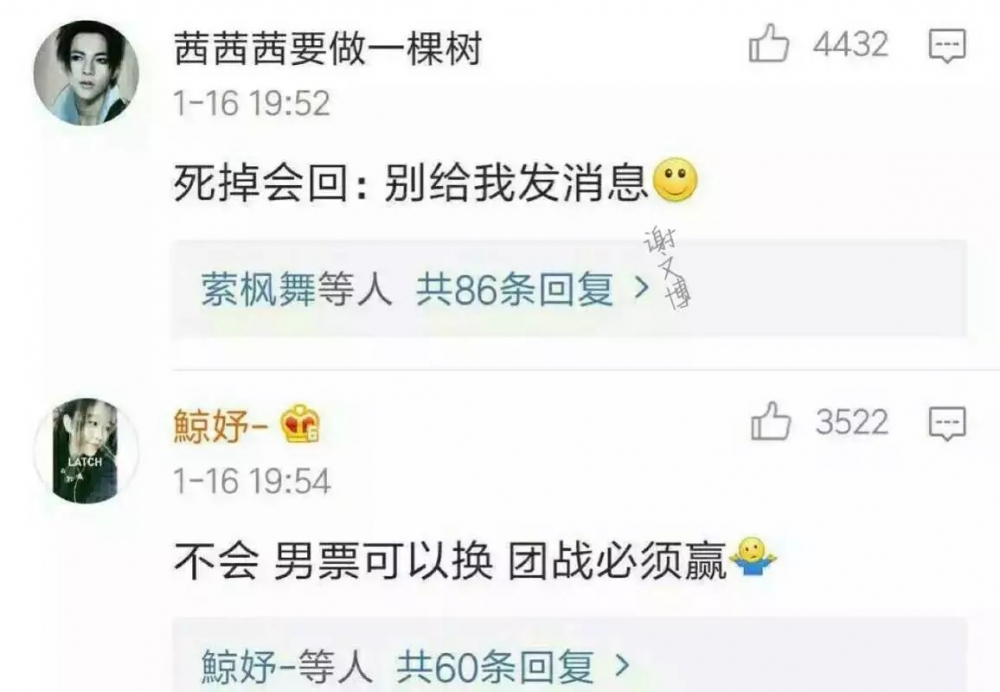Screen dimensions: 1000x692
Task: Open reply icon beside 4432 likes
Action: [x=947, y=46]
